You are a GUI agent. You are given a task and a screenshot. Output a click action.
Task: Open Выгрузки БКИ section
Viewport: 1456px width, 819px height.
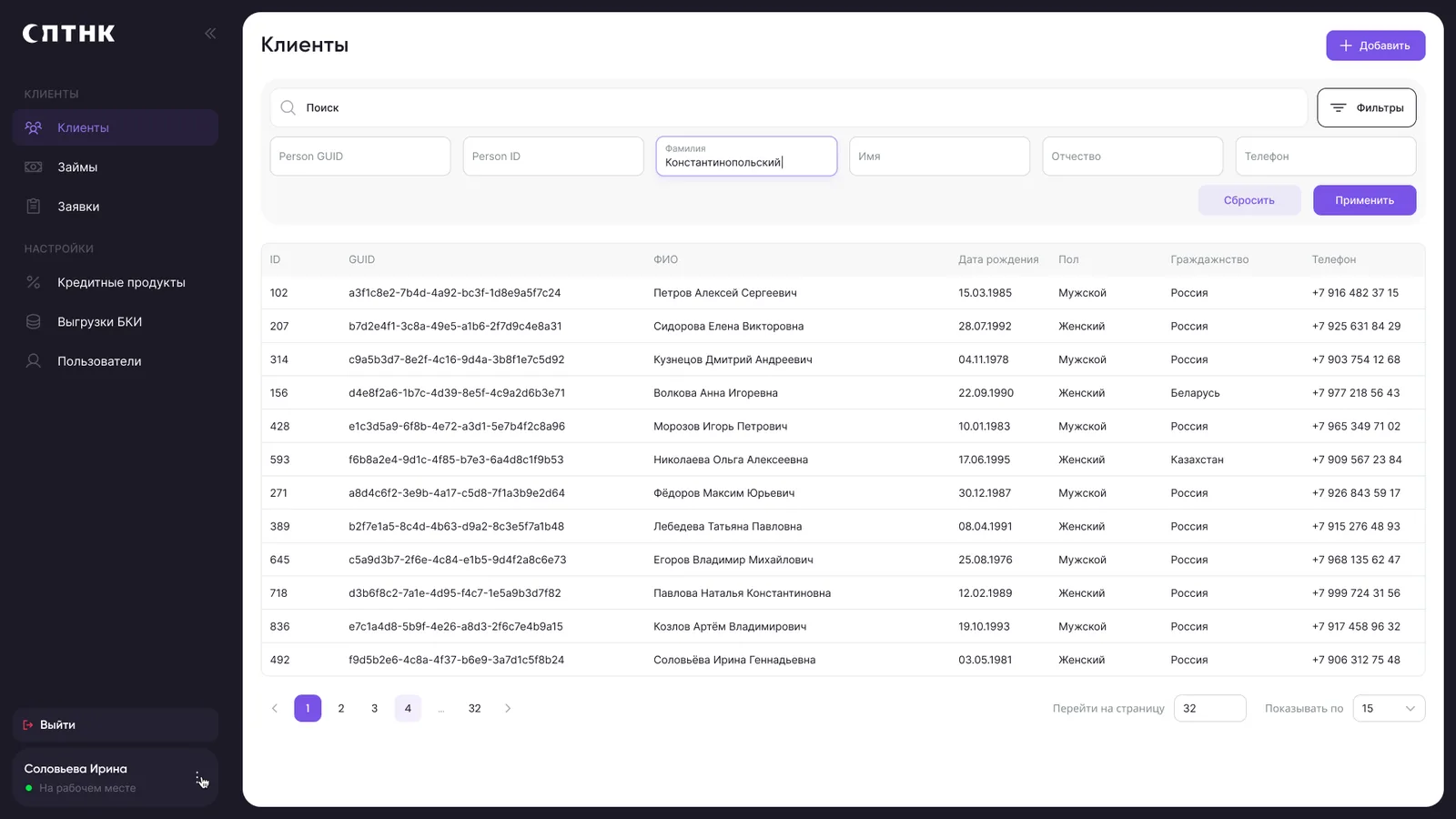(x=116, y=321)
